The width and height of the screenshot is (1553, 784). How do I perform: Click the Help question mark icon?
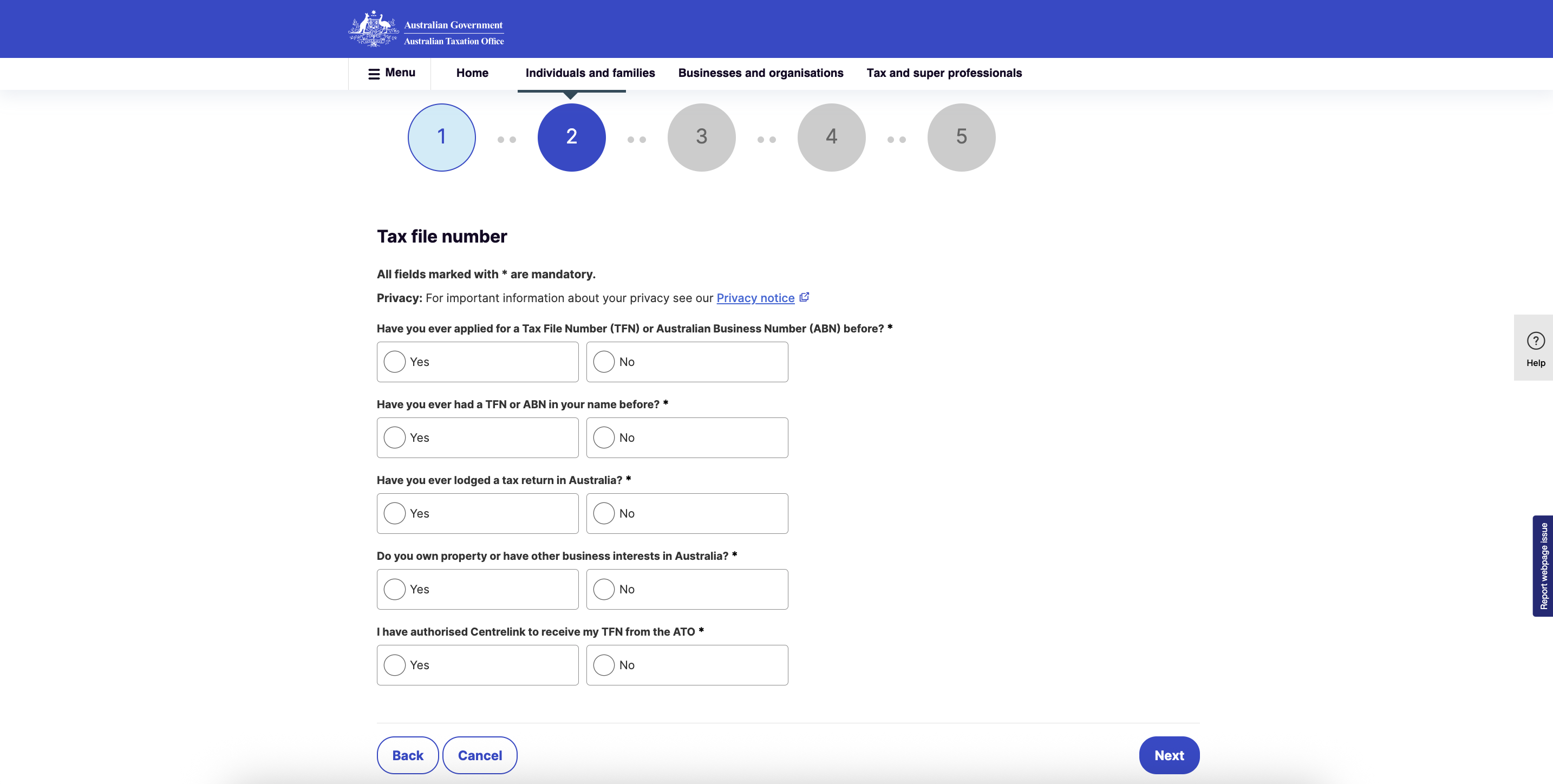click(1535, 341)
